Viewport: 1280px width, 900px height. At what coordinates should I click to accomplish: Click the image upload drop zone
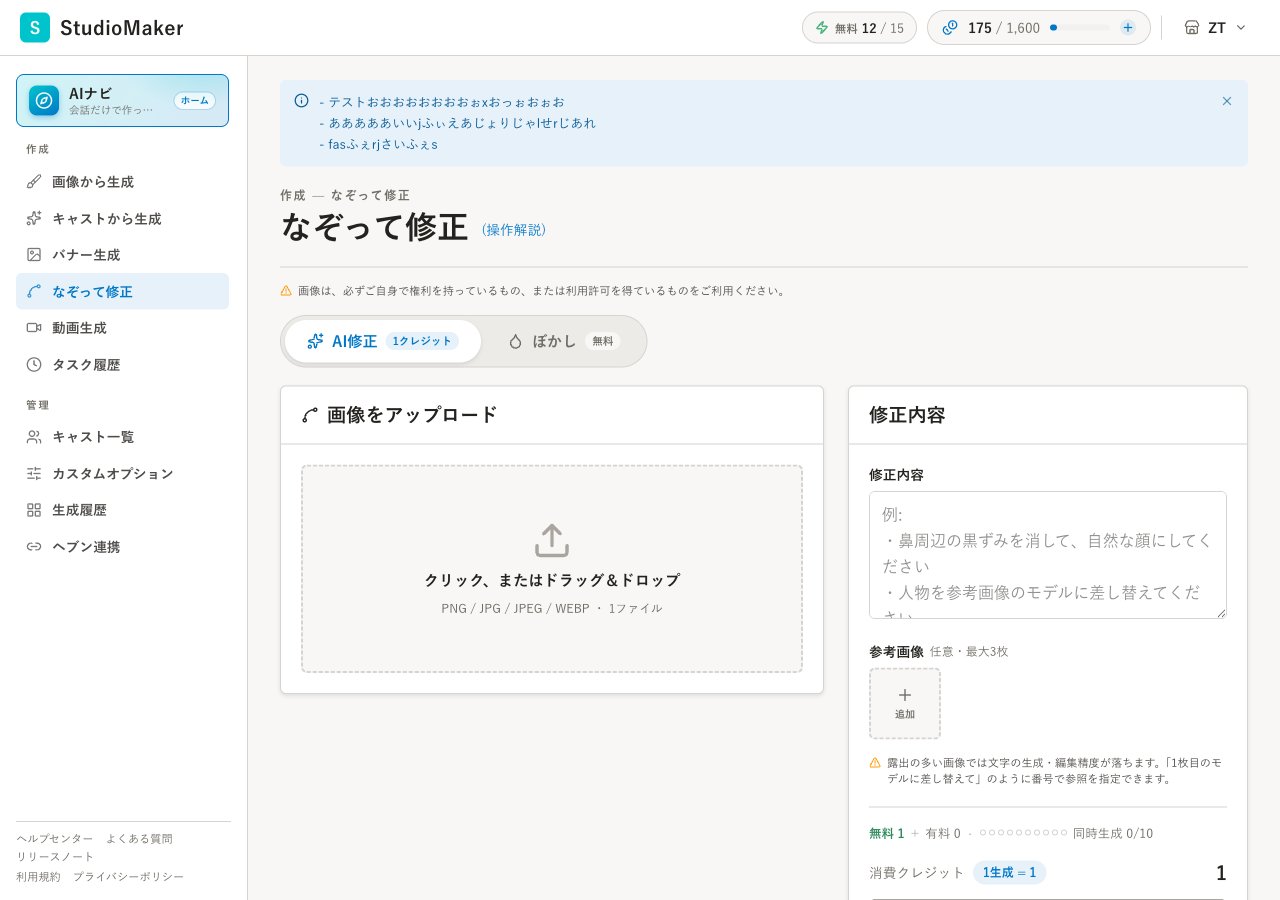click(x=552, y=568)
